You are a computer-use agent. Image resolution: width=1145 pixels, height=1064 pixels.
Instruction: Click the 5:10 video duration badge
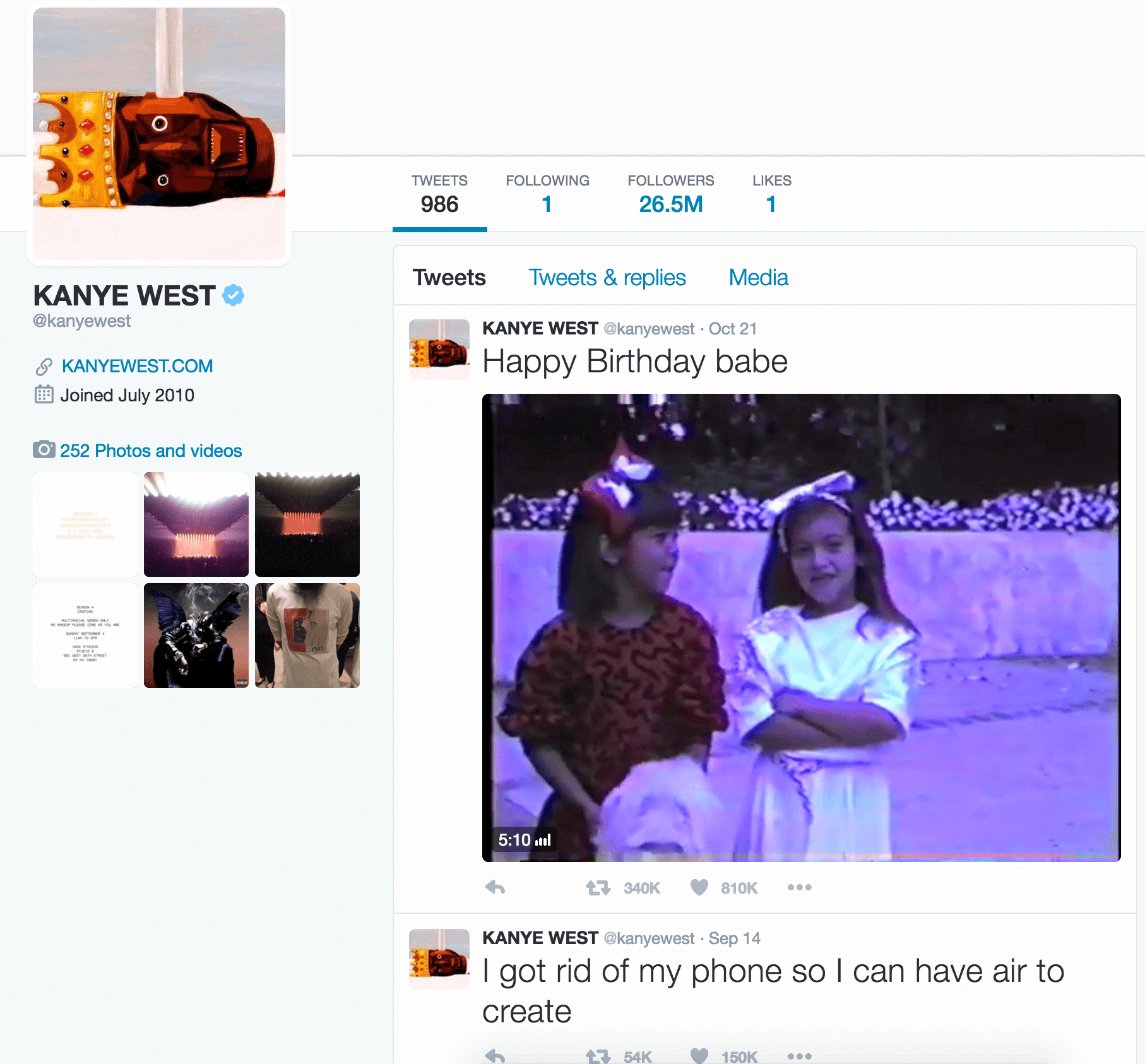(525, 840)
